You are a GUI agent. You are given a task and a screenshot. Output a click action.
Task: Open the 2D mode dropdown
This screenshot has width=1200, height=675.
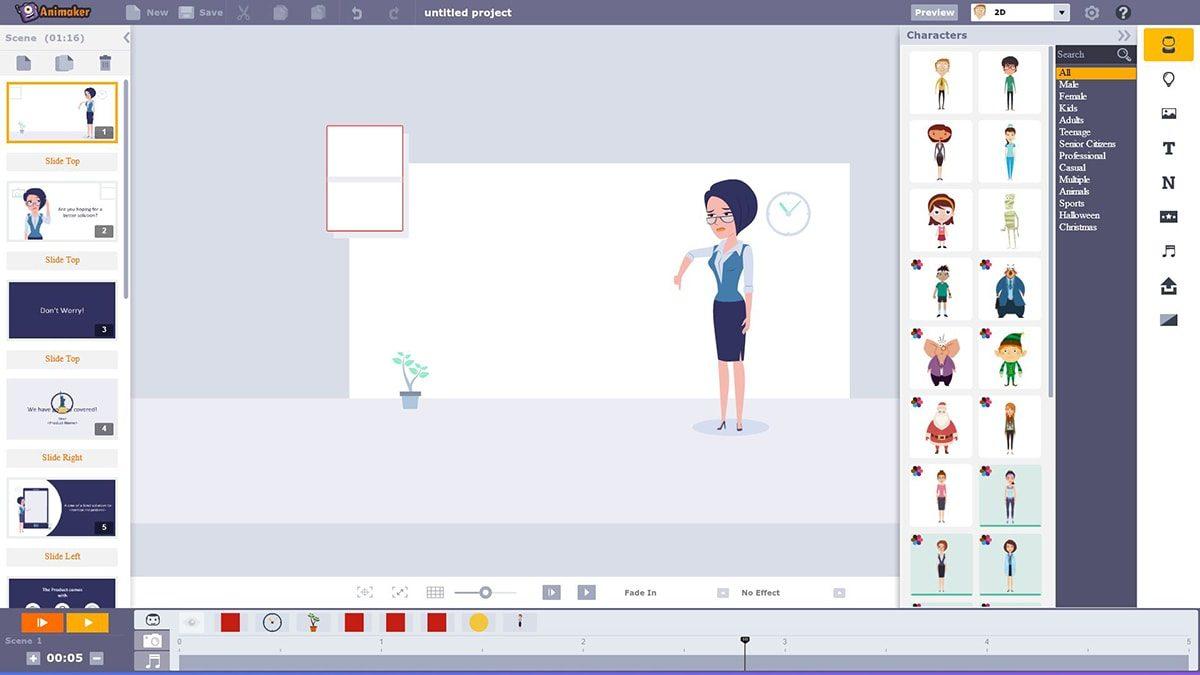(1019, 12)
